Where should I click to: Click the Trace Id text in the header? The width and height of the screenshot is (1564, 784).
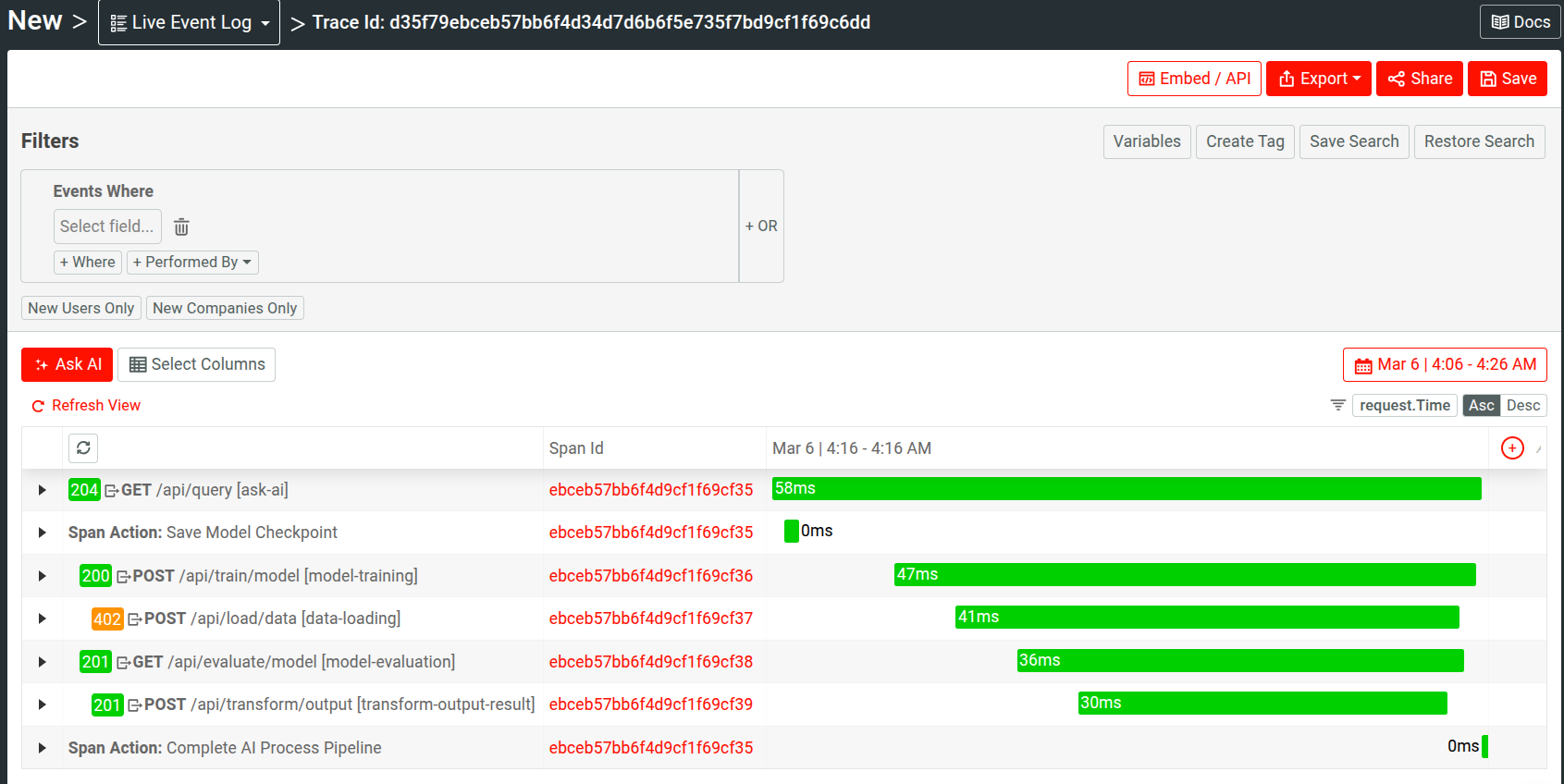click(x=591, y=22)
